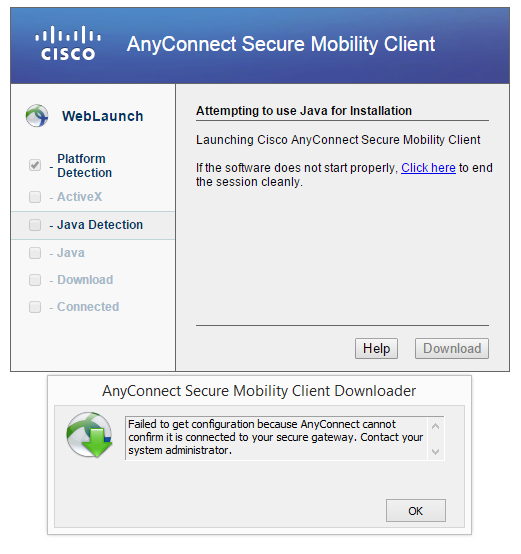
Task: Click the Downloader green arrow icon
Action: [89, 435]
